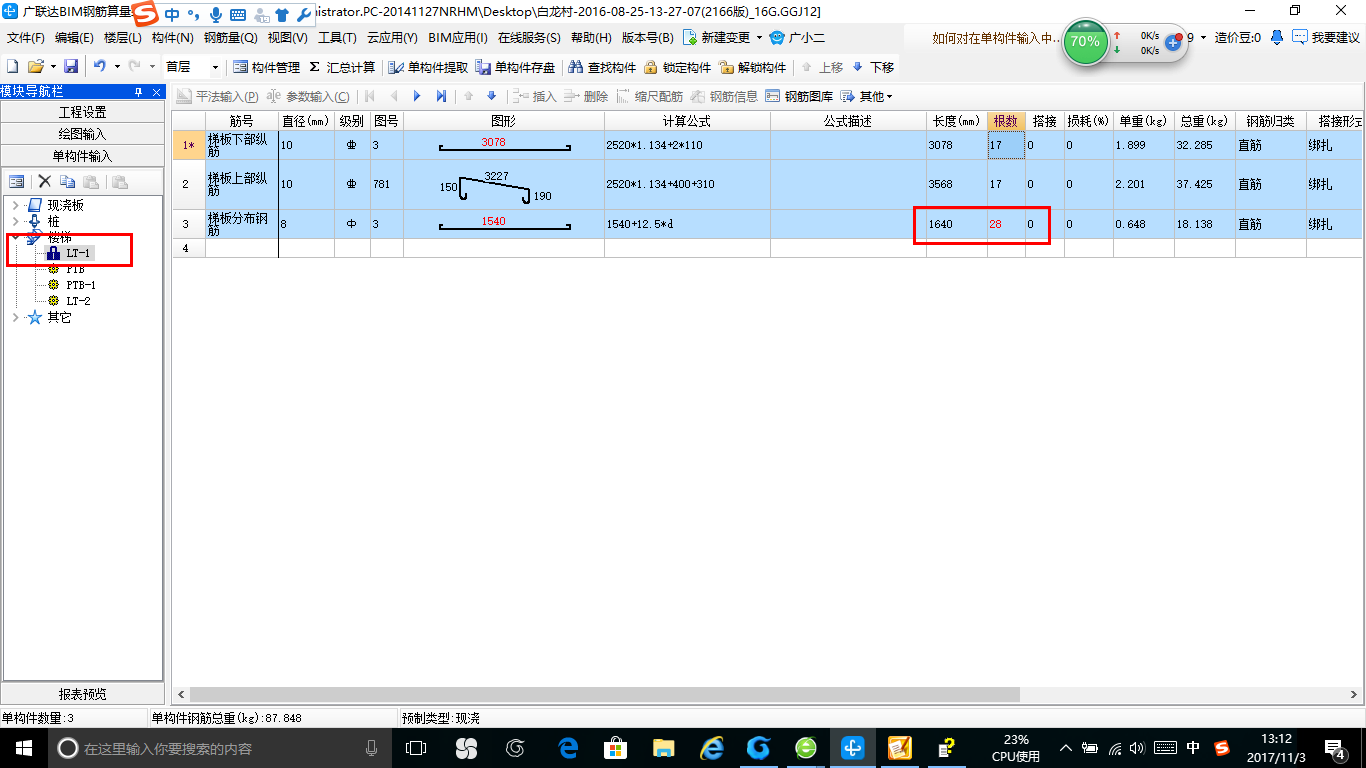Click the formula cell 1540+12.5*d
The height and width of the screenshot is (768, 1366).
pyautogui.click(x=687, y=224)
